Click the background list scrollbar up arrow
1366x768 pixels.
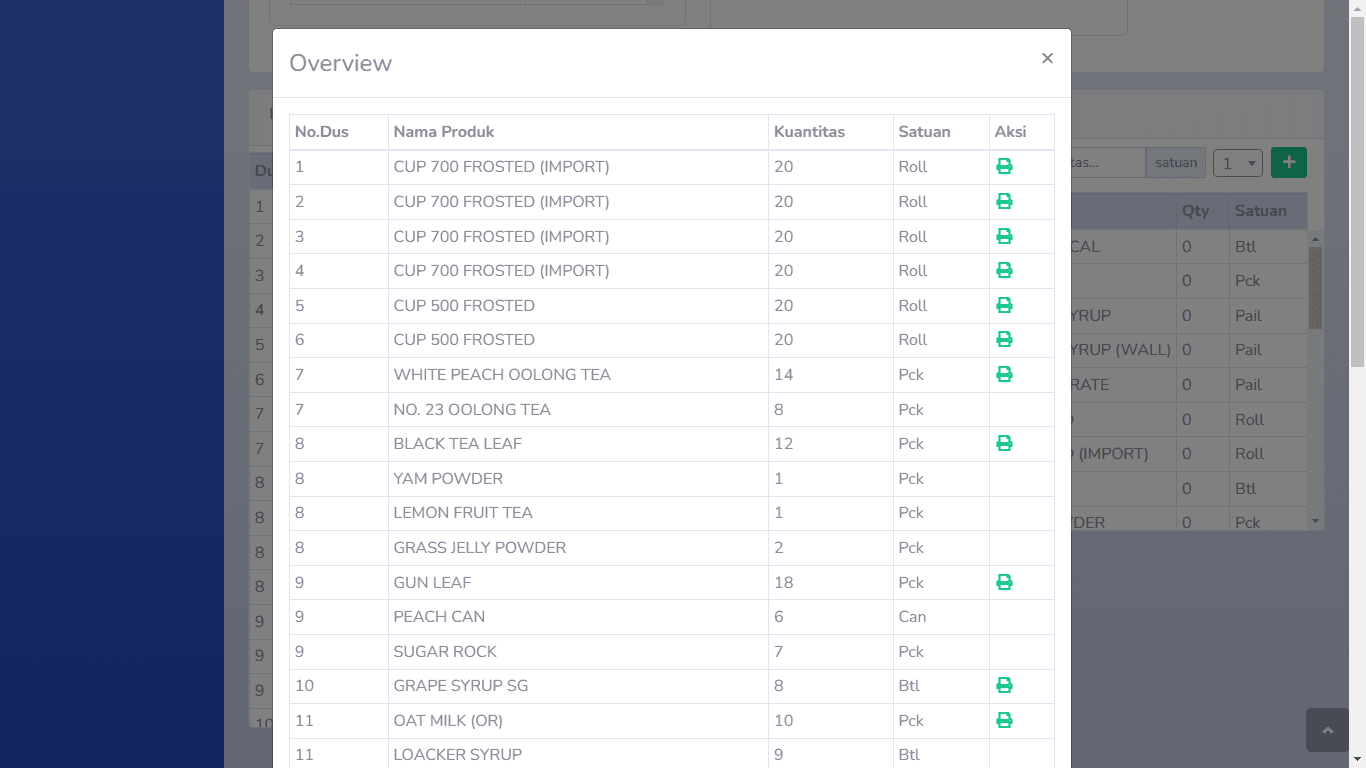(1315, 238)
